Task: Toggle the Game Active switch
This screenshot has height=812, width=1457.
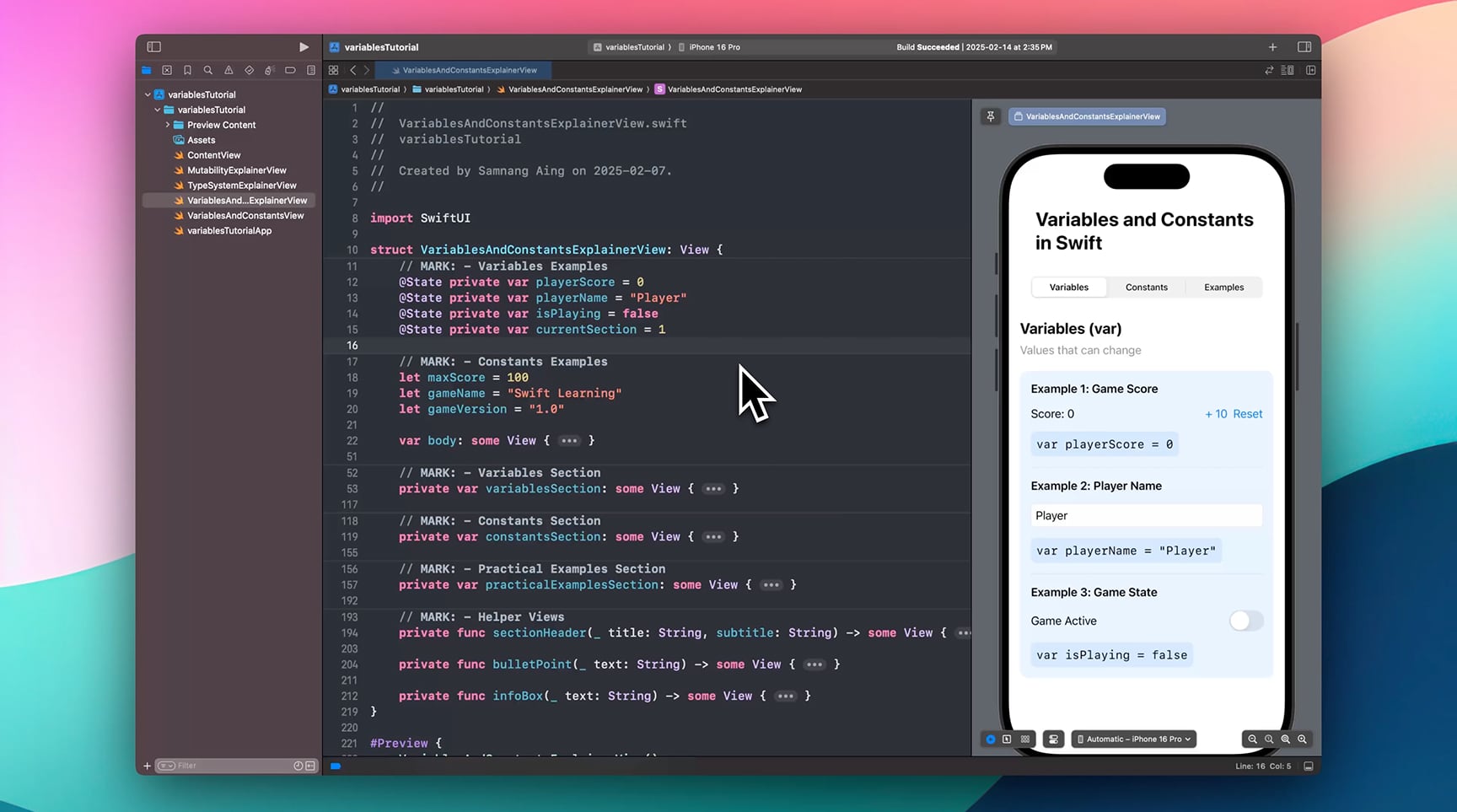Action: [x=1245, y=621]
